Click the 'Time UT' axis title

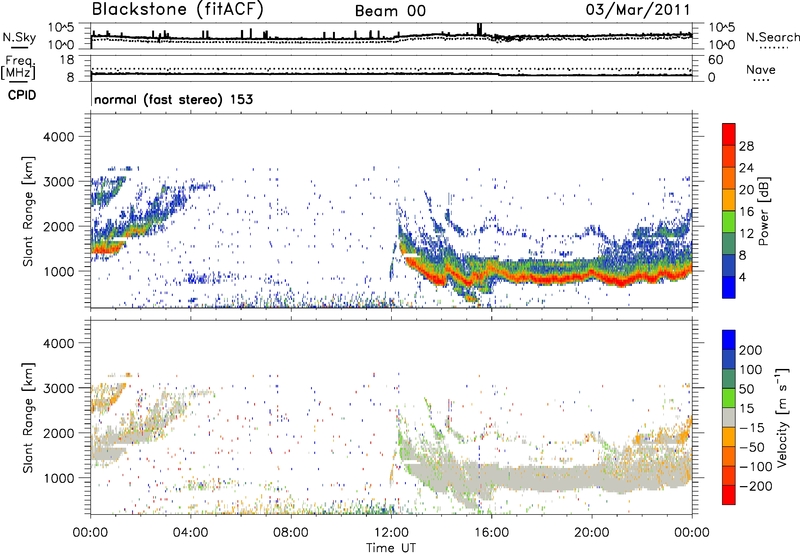click(x=391, y=547)
